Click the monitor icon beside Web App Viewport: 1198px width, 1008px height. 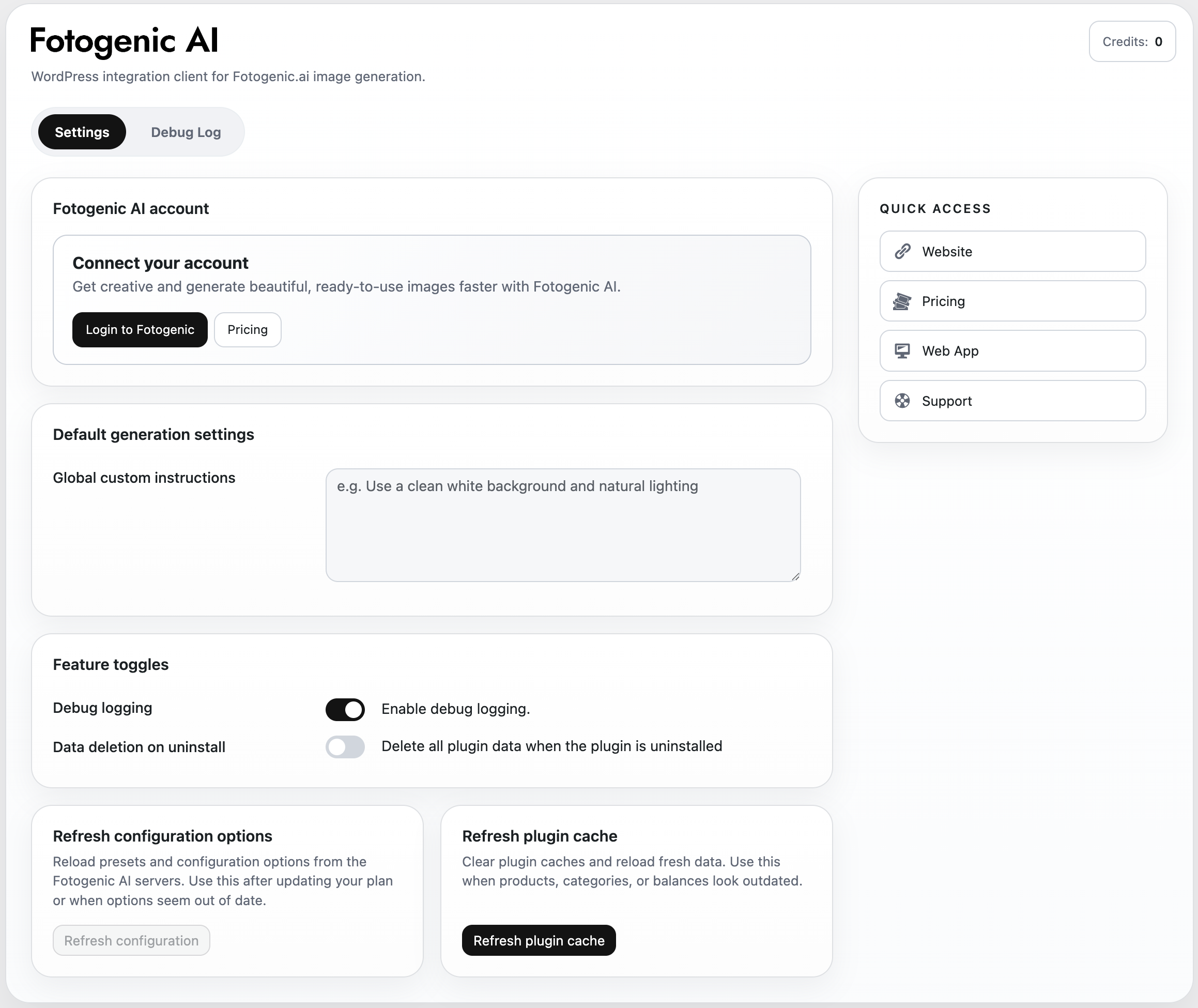coord(902,351)
